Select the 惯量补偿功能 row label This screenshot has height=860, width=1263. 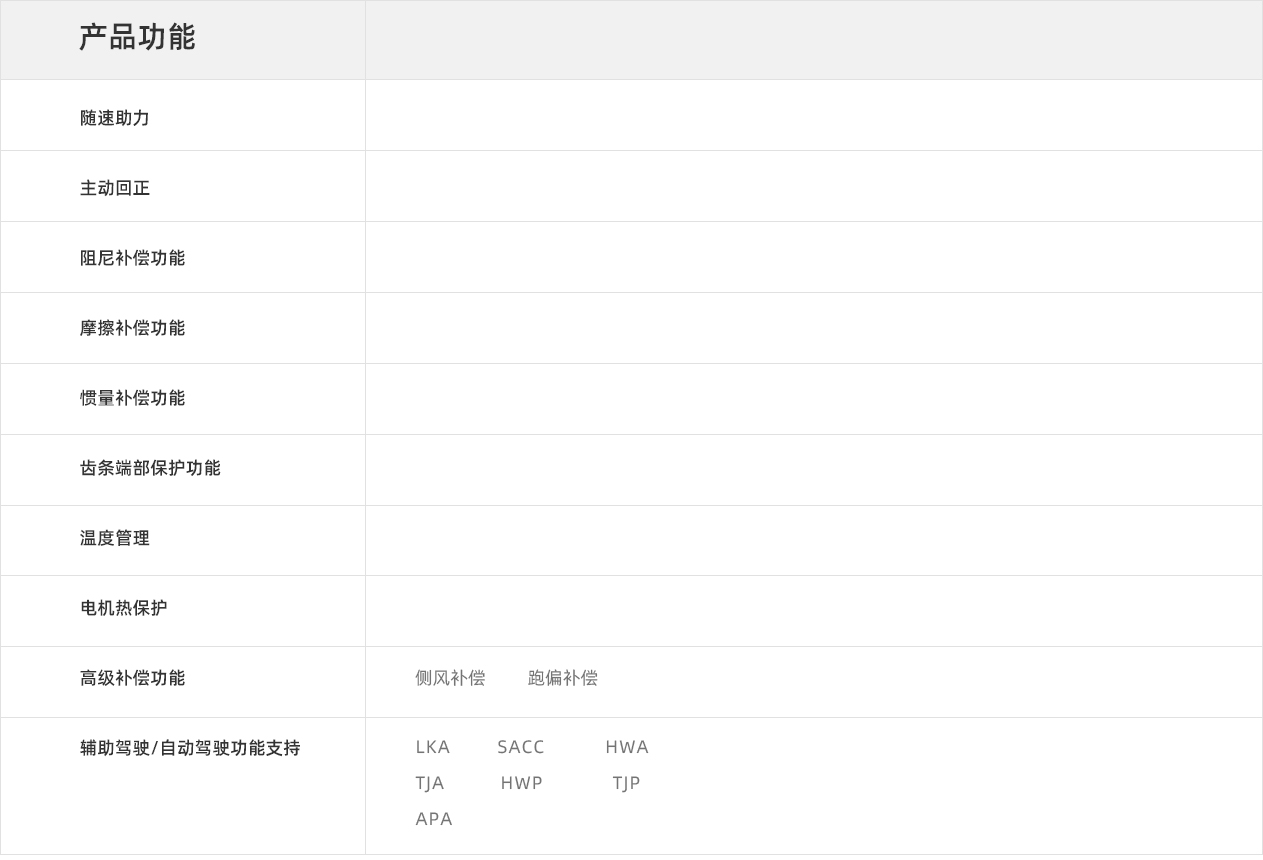pos(132,398)
